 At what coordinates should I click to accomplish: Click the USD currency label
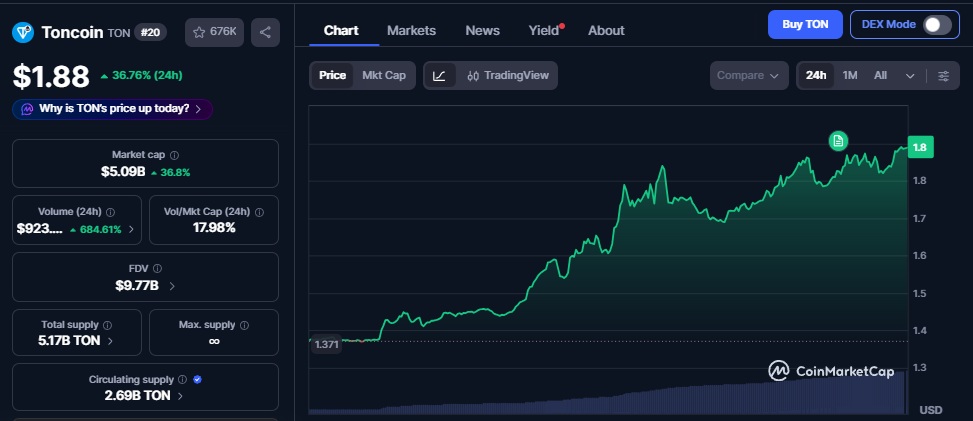coord(930,410)
